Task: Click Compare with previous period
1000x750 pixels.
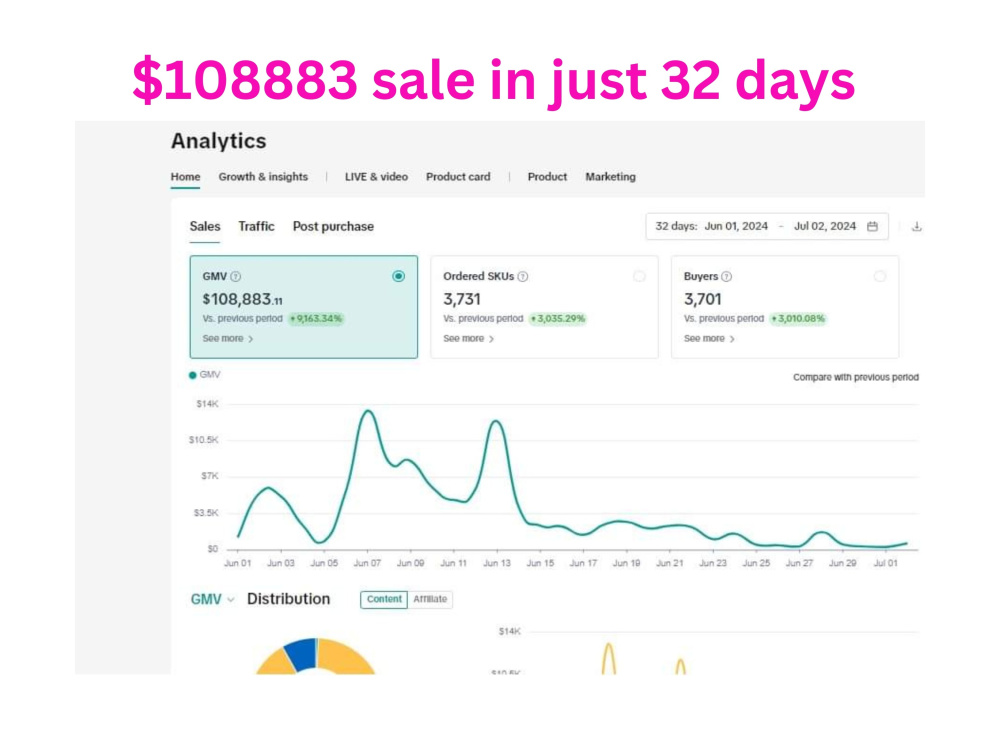Action: click(856, 378)
